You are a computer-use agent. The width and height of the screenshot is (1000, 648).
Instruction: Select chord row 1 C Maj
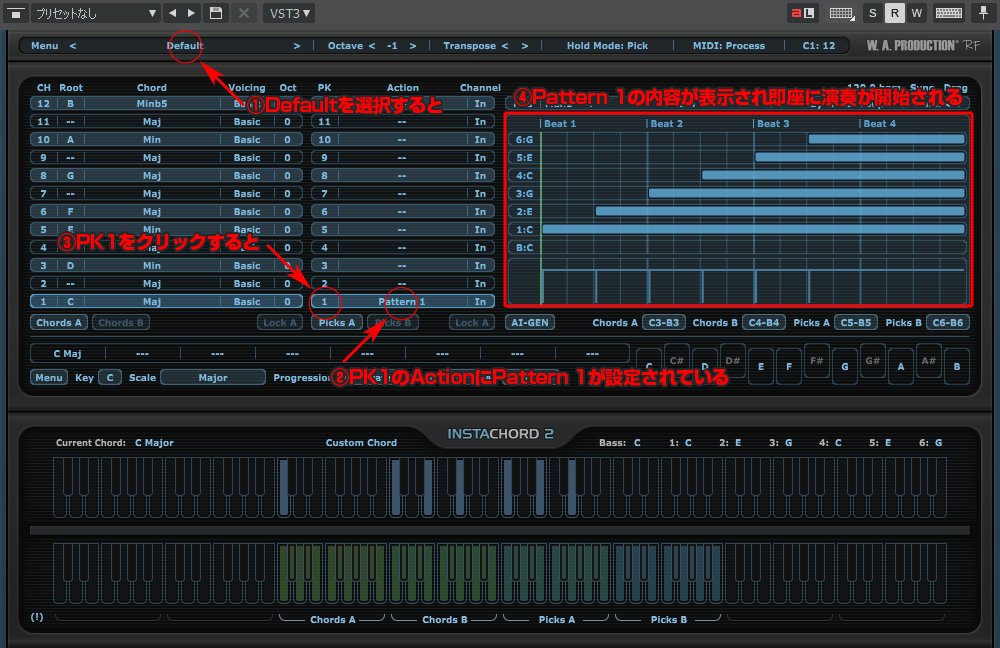pos(166,302)
